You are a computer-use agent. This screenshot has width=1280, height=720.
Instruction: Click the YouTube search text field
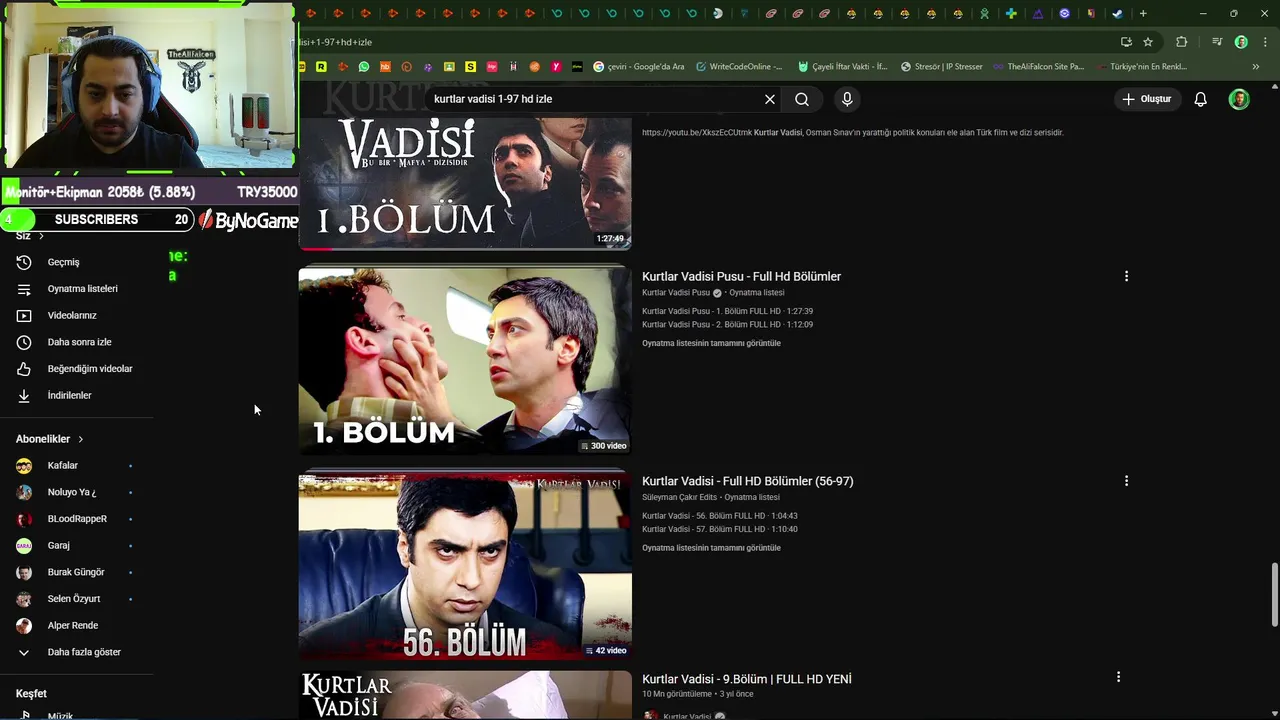tap(595, 99)
